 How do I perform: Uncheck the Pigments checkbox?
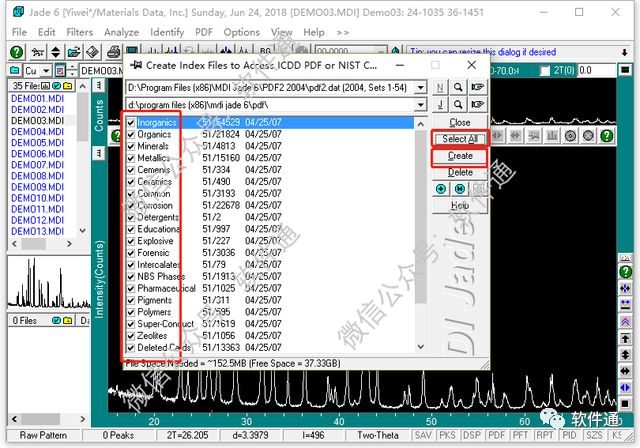coord(131,300)
